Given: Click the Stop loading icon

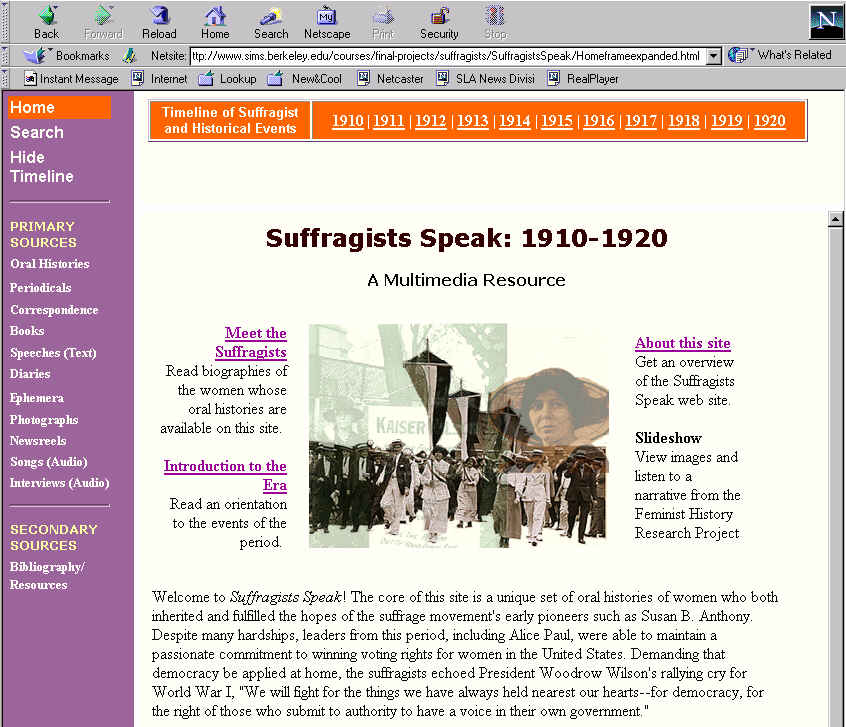Looking at the screenshot, I should click(495, 16).
